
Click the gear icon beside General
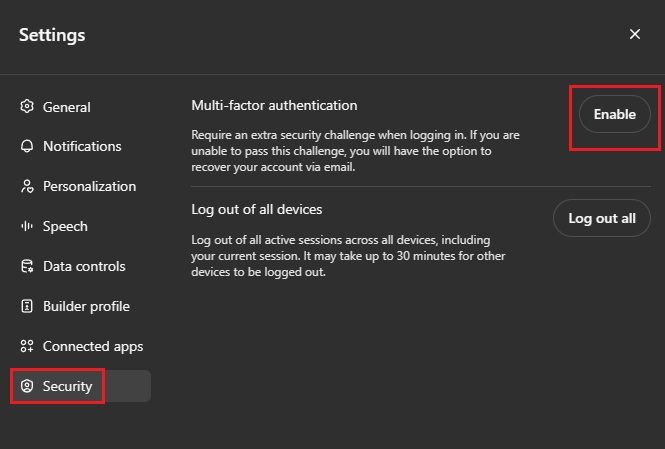[x=27, y=107]
